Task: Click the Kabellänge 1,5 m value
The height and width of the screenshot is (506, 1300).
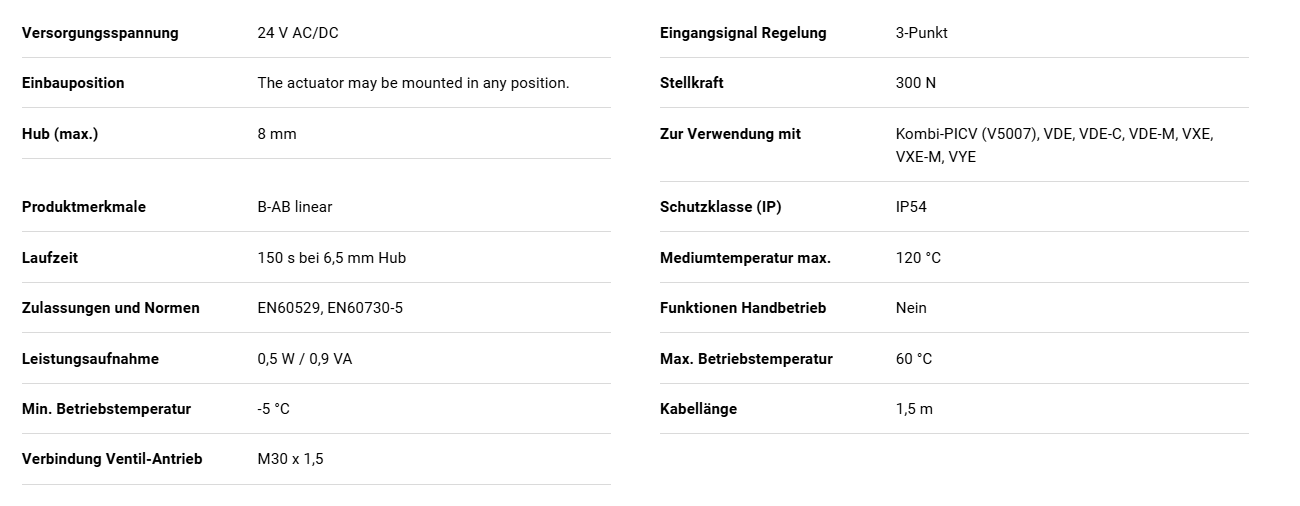Action: (x=914, y=409)
